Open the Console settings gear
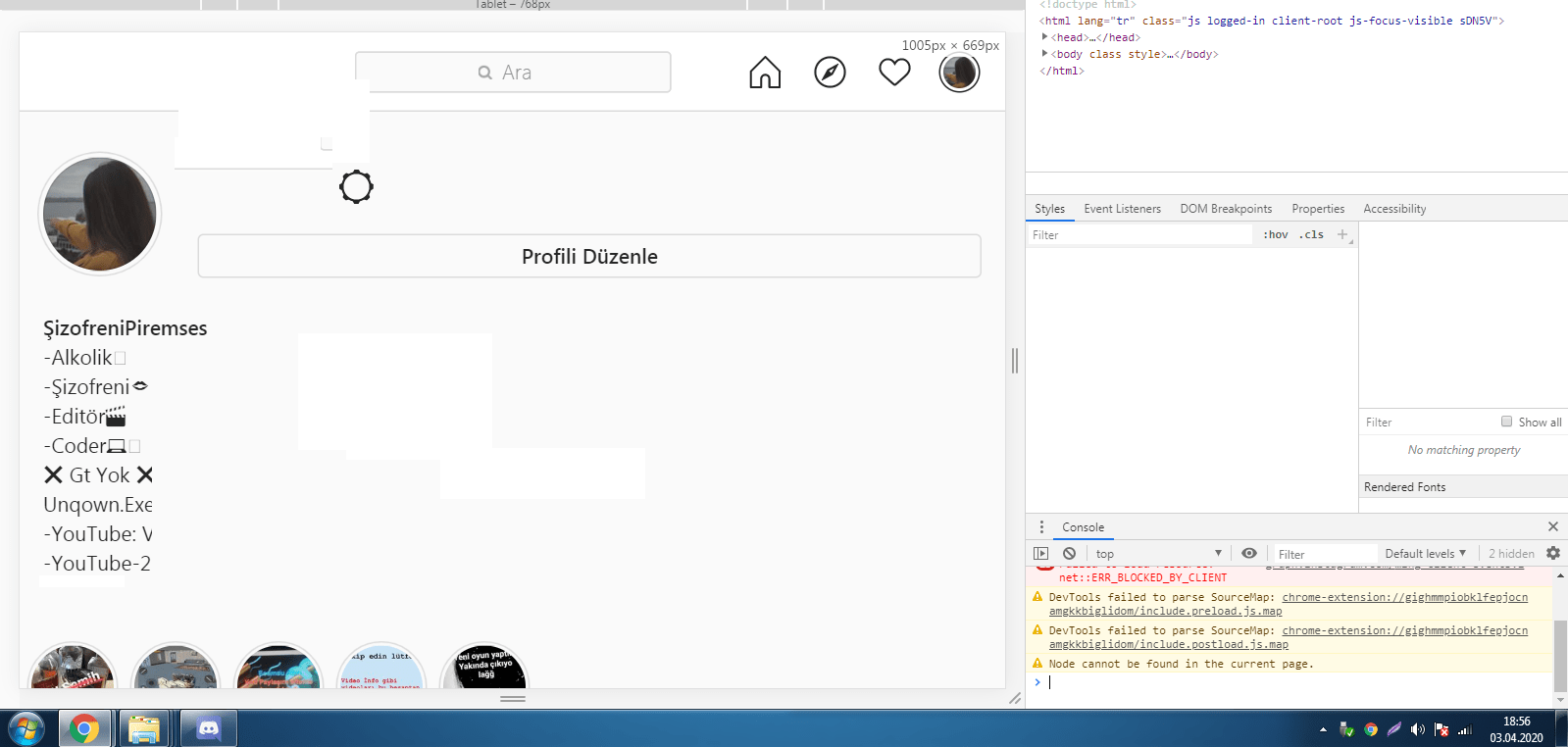1568x747 pixels. (1553, 554)
